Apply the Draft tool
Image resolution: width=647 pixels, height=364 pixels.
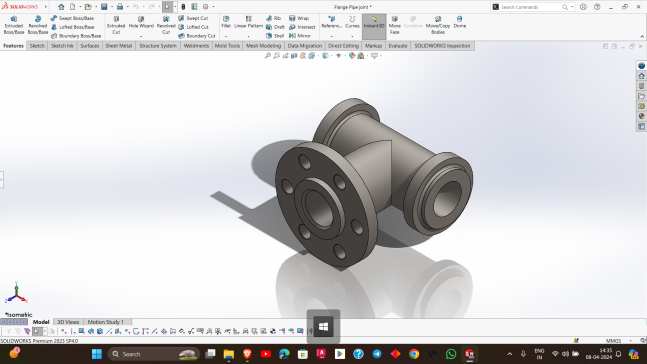click(275, 27)
